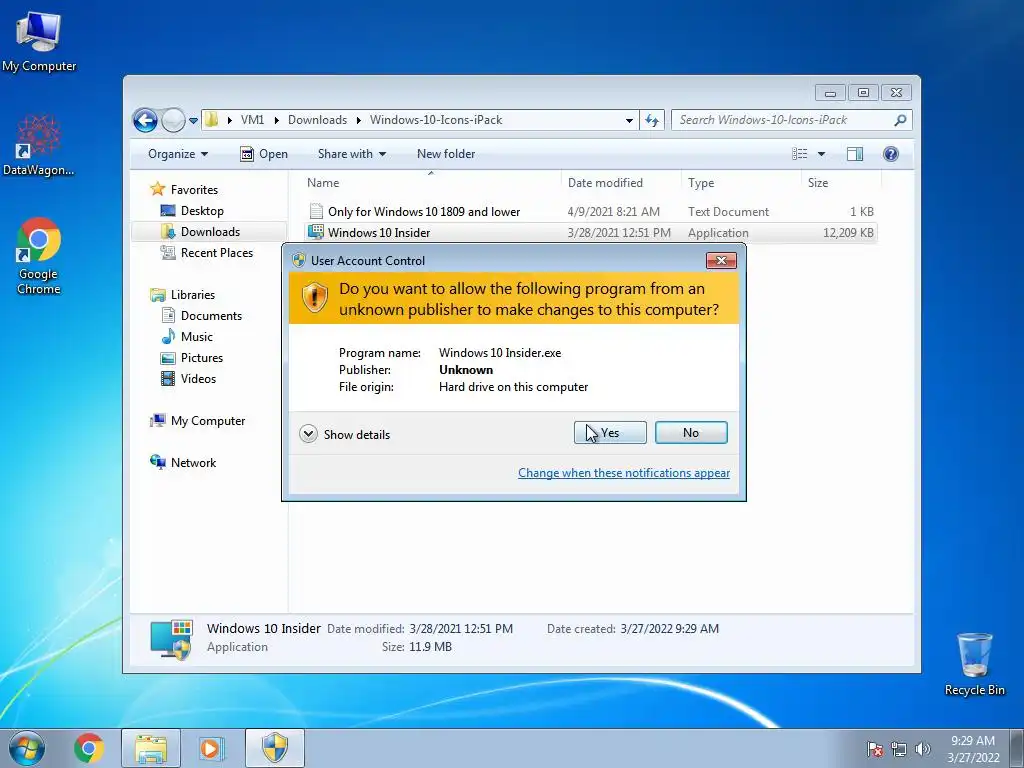Select VM1 in the address breadcrumb
Image resolution: width=1024 pixels, height=768 pixels.
(x=252, y=120)
